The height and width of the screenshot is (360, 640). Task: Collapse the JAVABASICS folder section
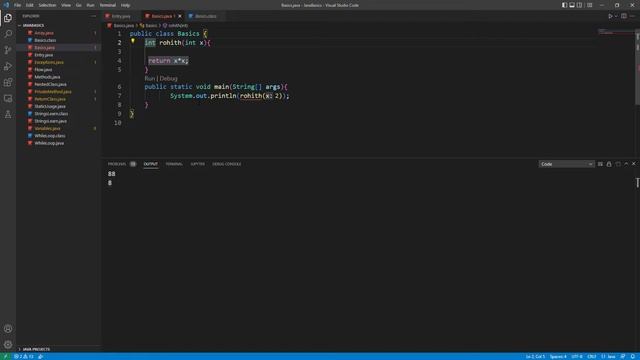33,25
